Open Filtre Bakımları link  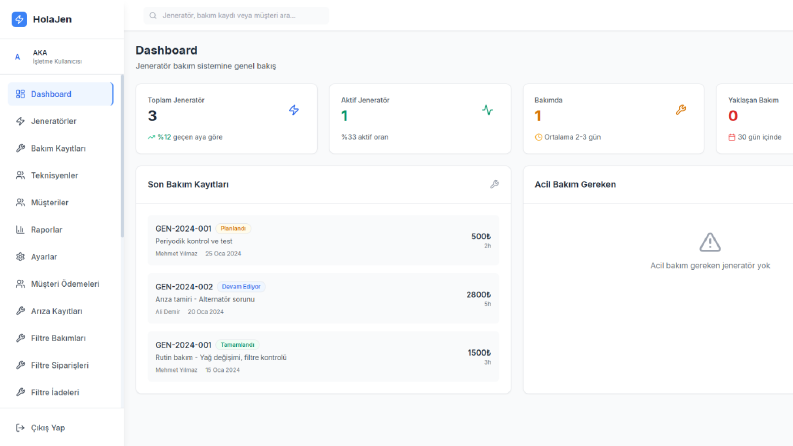(x=60, y=338)
